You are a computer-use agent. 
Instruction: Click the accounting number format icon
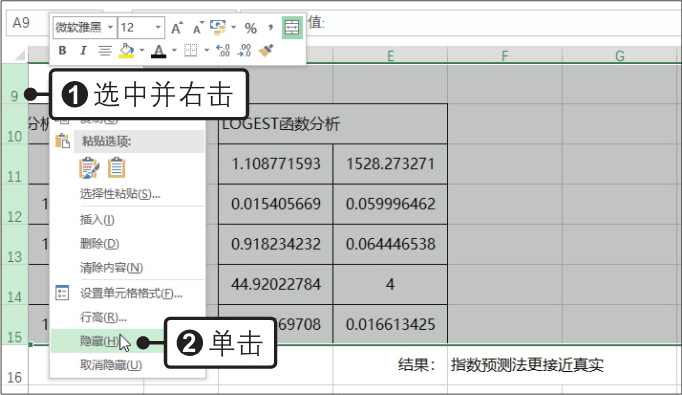pos(218,28)
